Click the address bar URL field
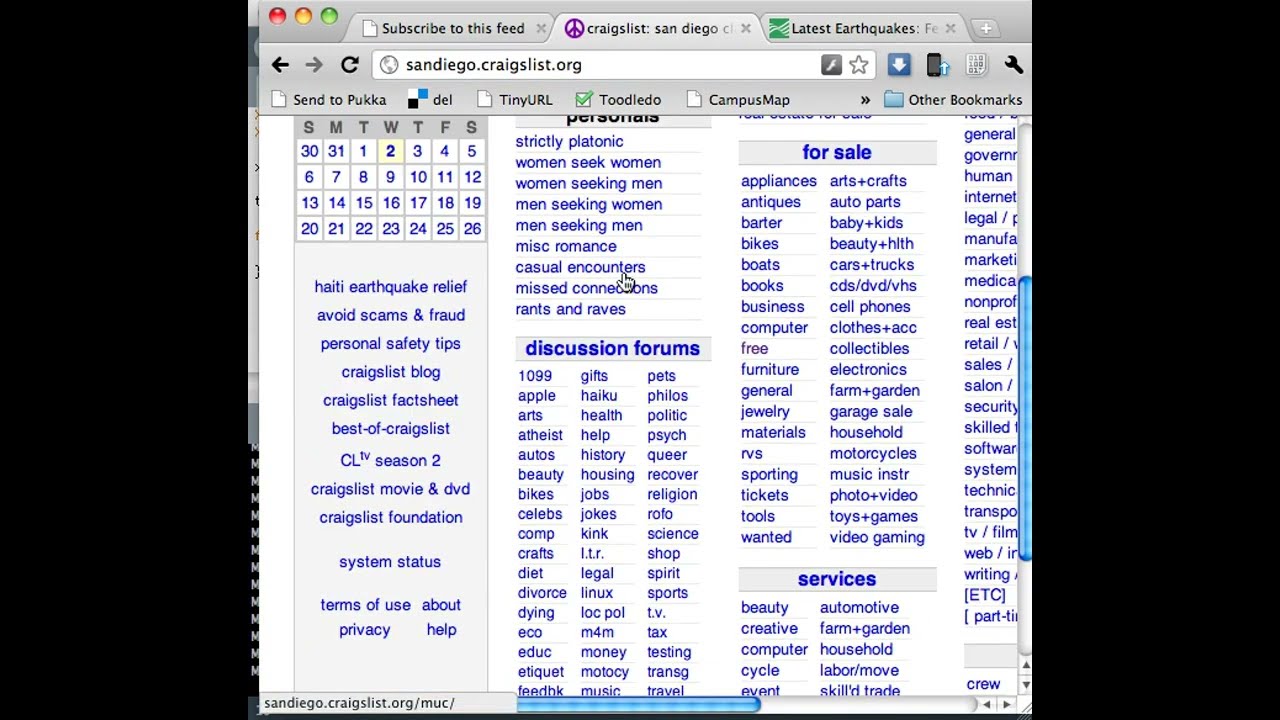 (x=600, y=65)
